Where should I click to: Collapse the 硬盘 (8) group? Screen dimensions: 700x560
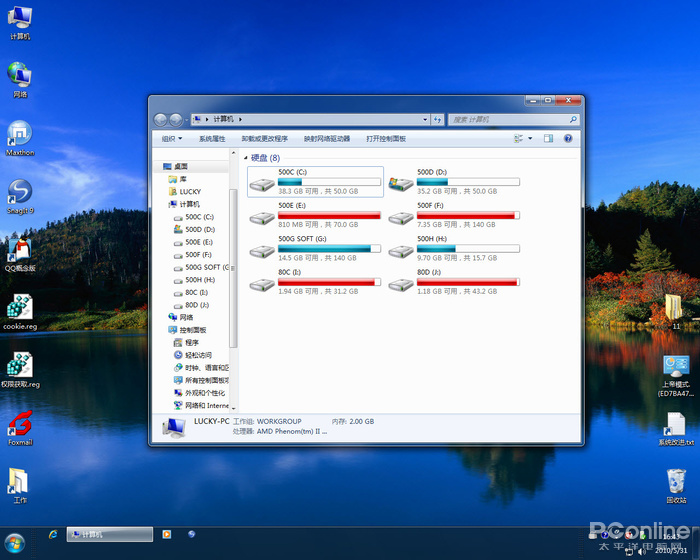[x=246, y=158]
